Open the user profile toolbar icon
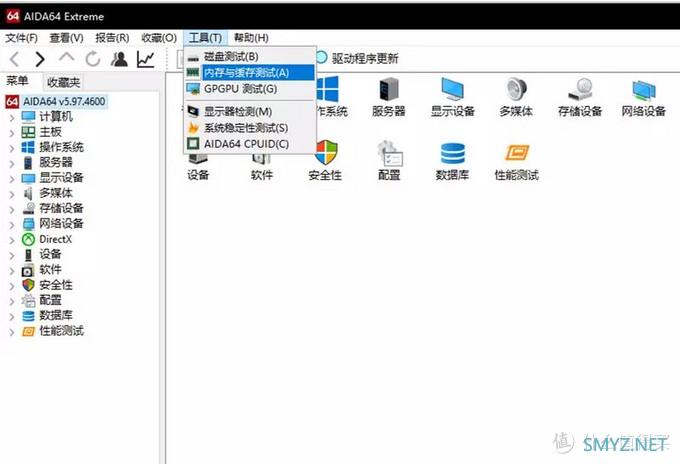Image resolution: width=680 pixels, height=464 pixels. [119, 59]
